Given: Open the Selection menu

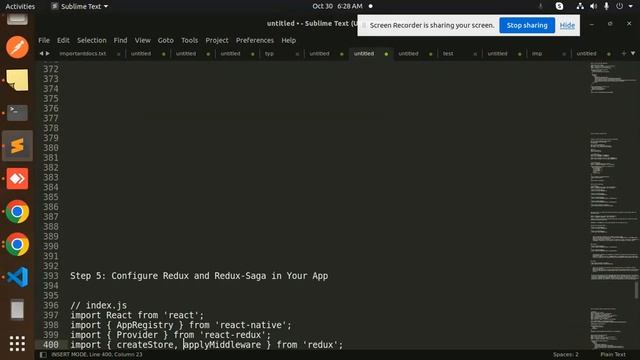Looking at the screenshot, I should coord(91,40).
